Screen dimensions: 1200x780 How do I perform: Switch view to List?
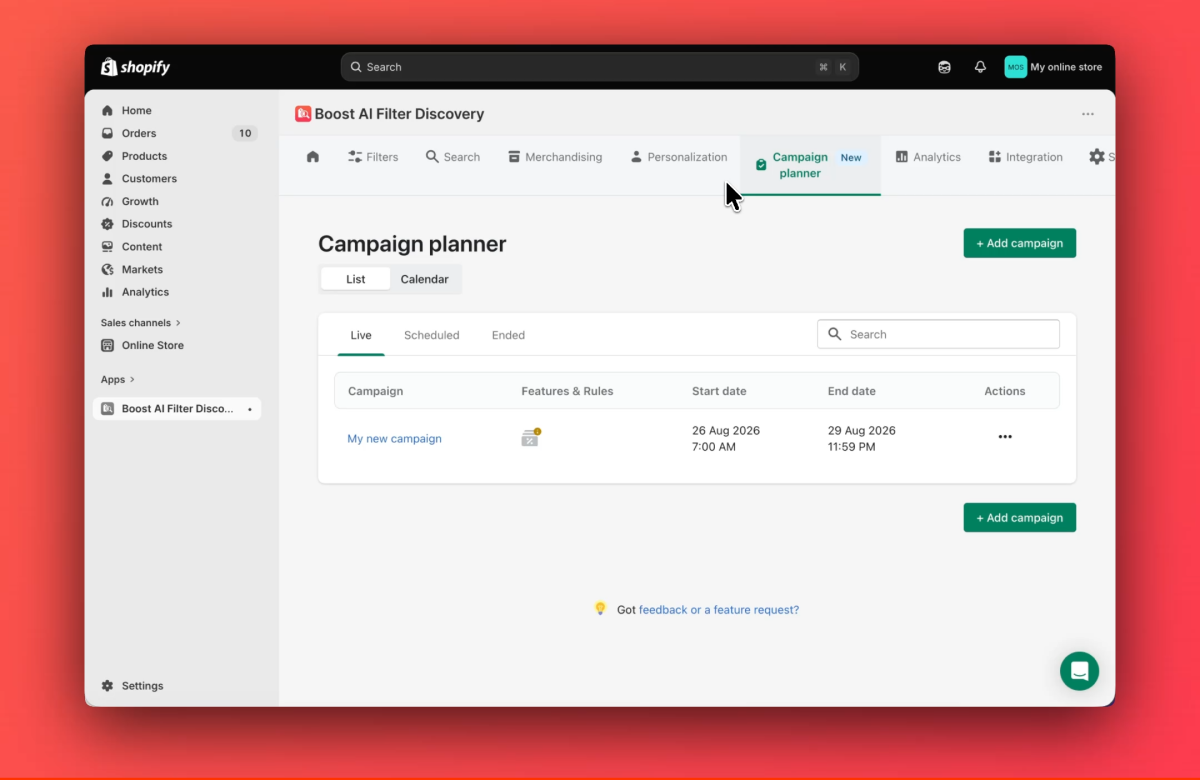coord(355,279)
